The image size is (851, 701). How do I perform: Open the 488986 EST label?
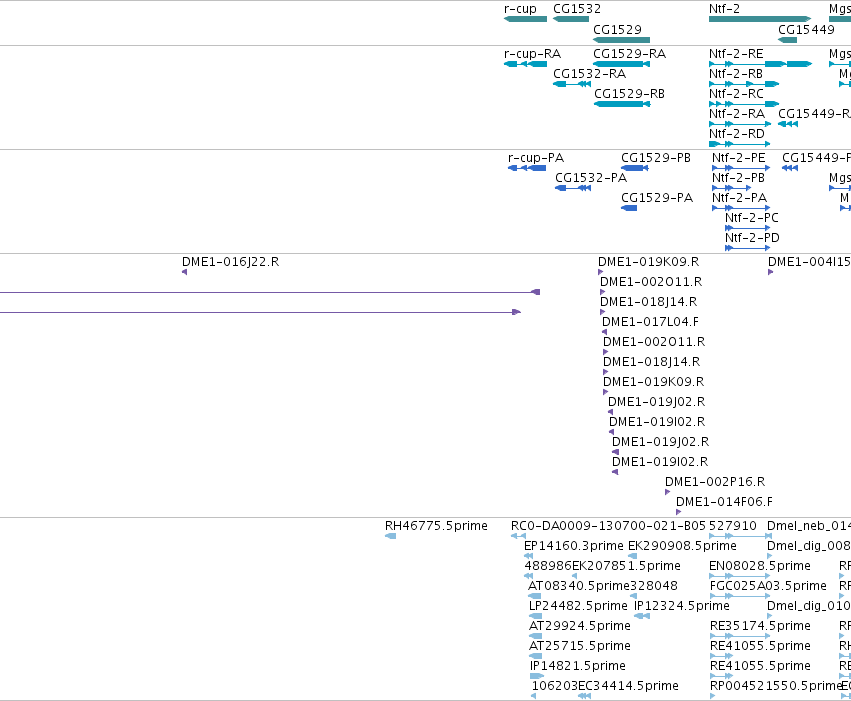(x=548, y=566)
